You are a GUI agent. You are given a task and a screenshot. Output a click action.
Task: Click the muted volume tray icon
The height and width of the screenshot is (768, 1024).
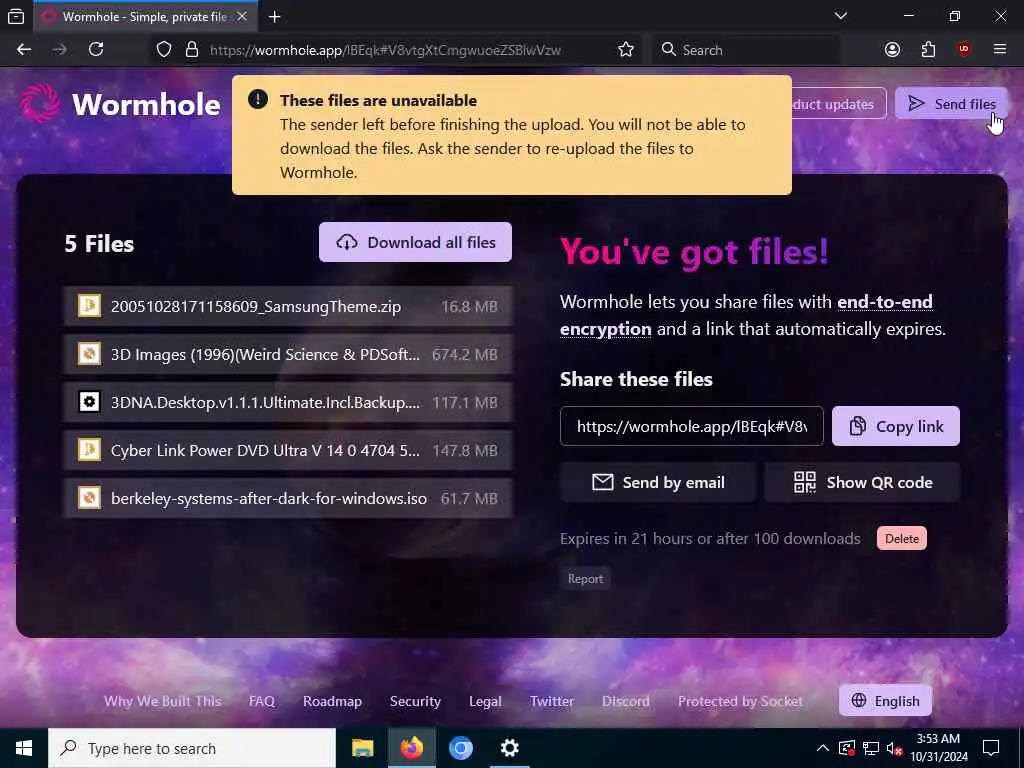point(894,748)
